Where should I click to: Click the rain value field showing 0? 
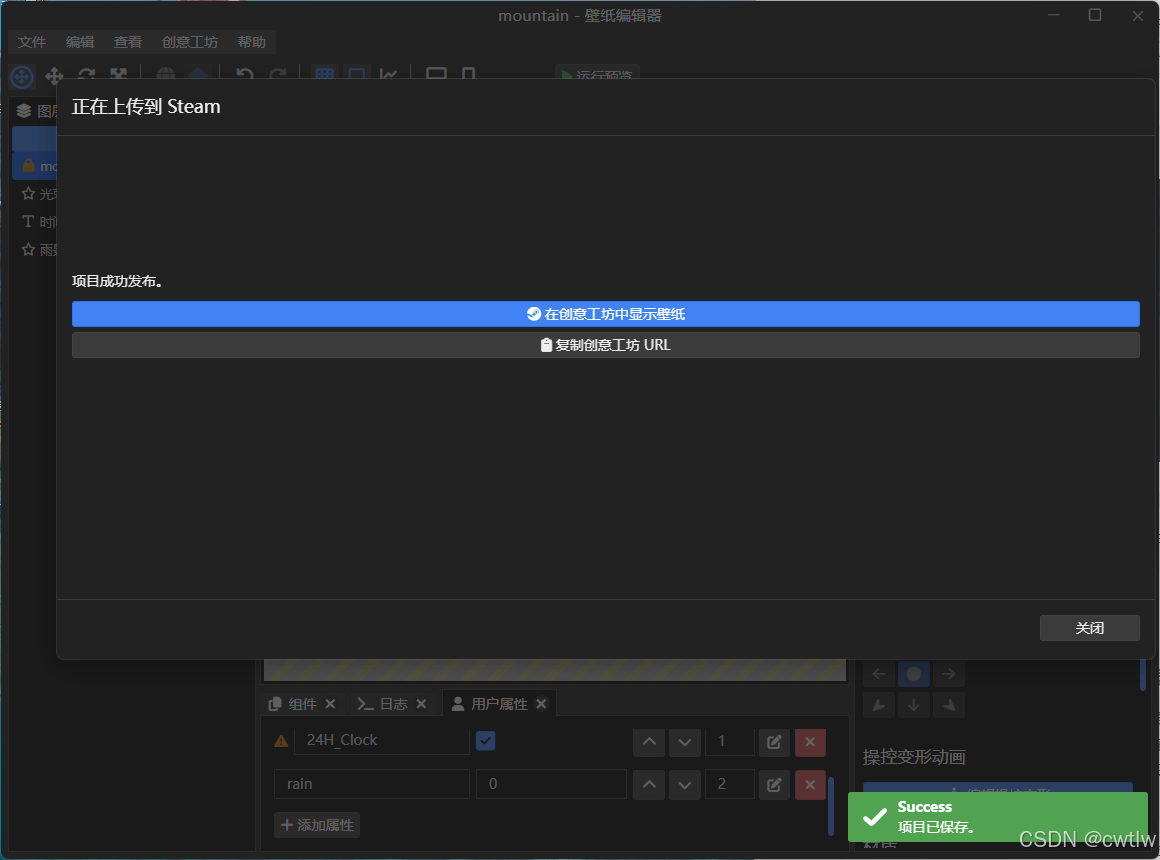[x=551, y=785]
